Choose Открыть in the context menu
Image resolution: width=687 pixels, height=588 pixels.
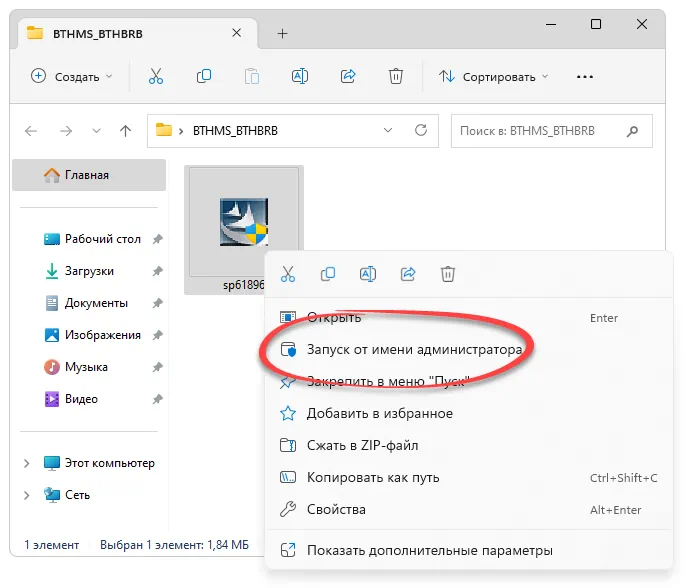click(x=469, y=317)
